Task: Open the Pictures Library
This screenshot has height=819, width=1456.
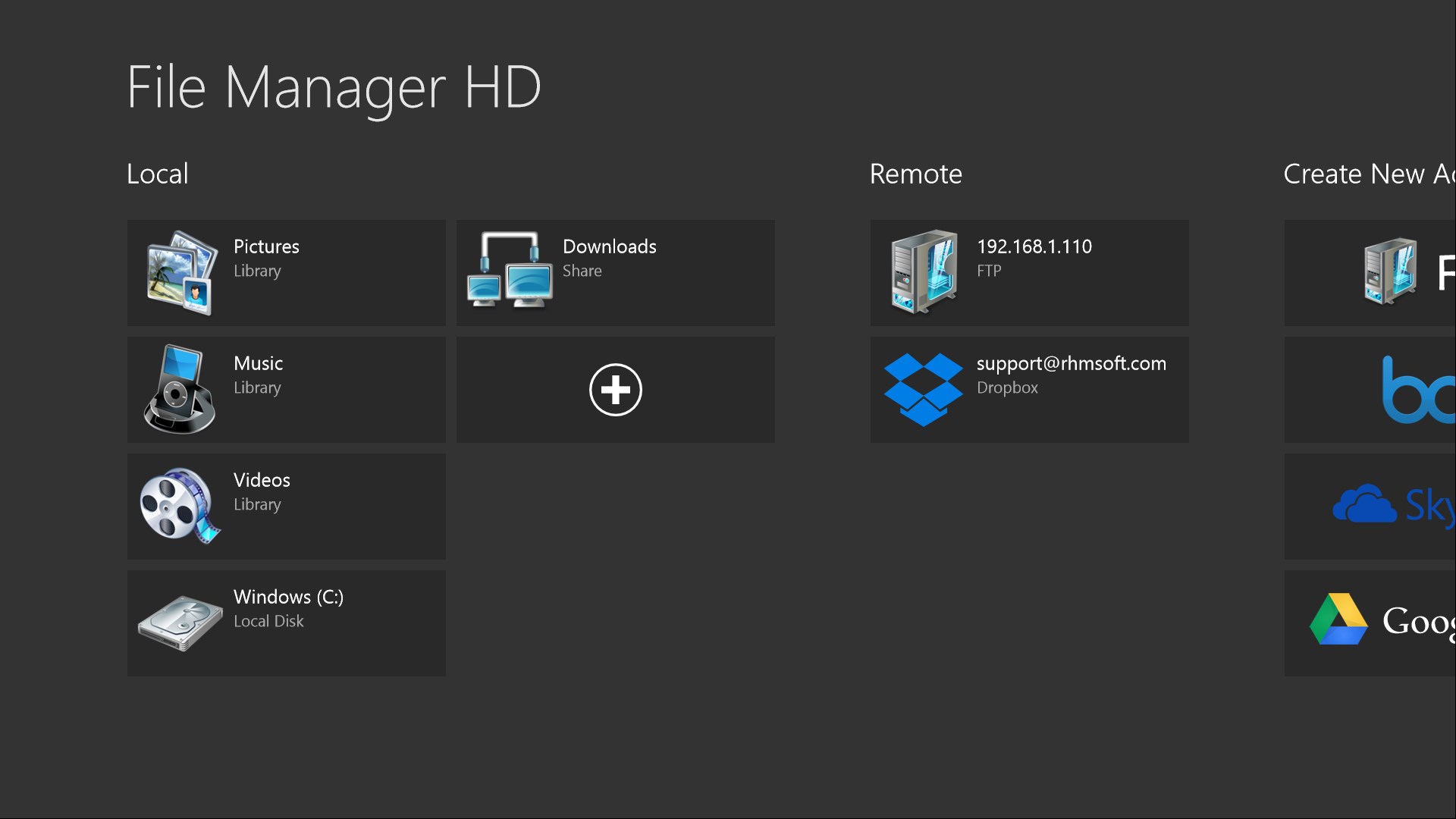Action: (x=287, y=273)
